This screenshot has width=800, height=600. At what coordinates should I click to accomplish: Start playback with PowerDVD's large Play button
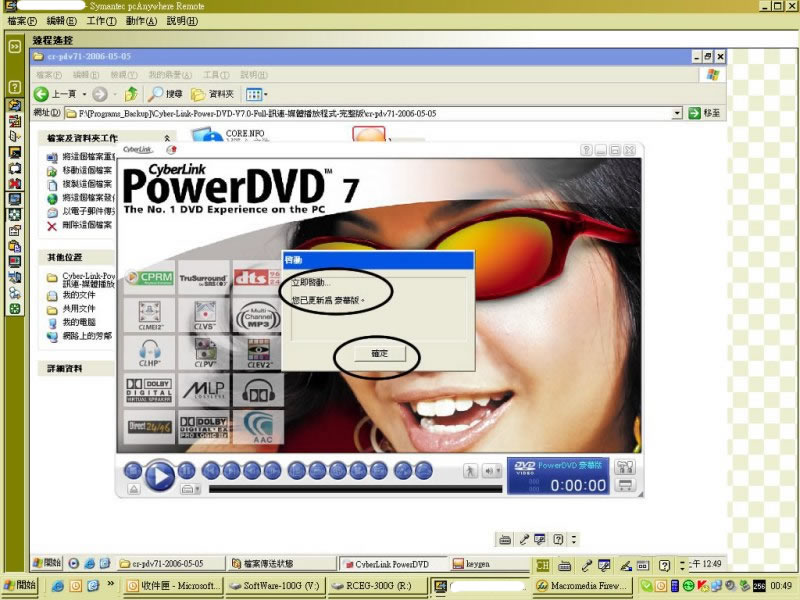tap(160, 476)
